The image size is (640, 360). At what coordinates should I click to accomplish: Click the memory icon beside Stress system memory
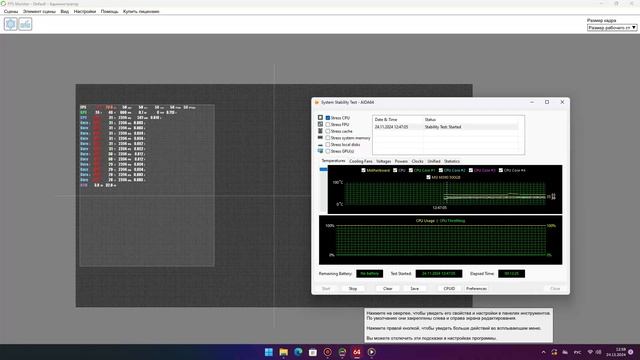[x=320, y=138]
